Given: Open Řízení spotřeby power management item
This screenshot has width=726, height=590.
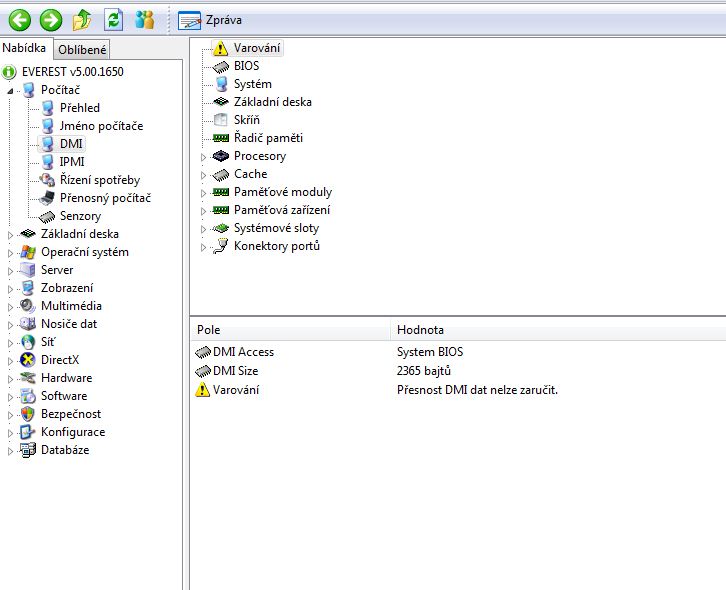Looking at the screenshot, I should coord(99,180).
